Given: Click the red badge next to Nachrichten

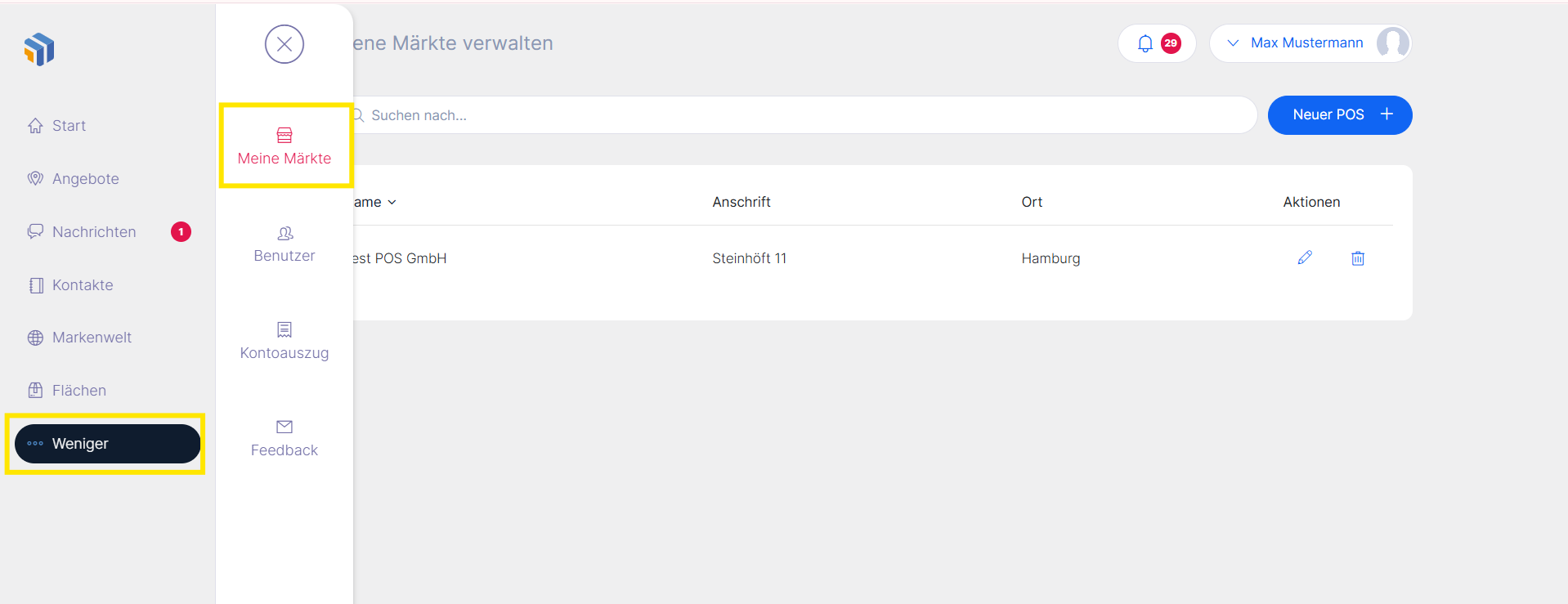Looking at the screenshot, I should tap(181, 232).
